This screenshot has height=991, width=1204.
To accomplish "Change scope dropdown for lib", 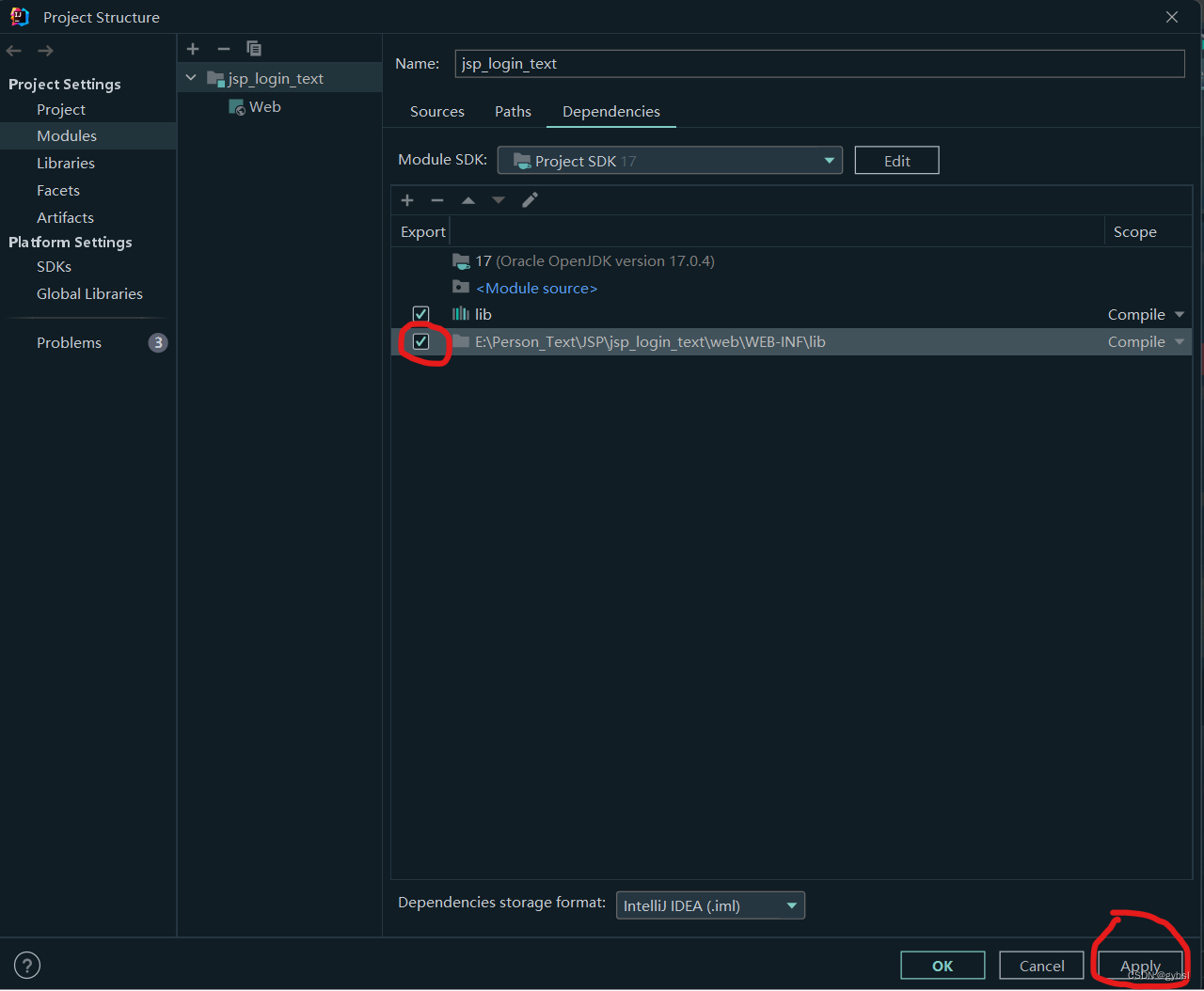I will point(1146,315).
